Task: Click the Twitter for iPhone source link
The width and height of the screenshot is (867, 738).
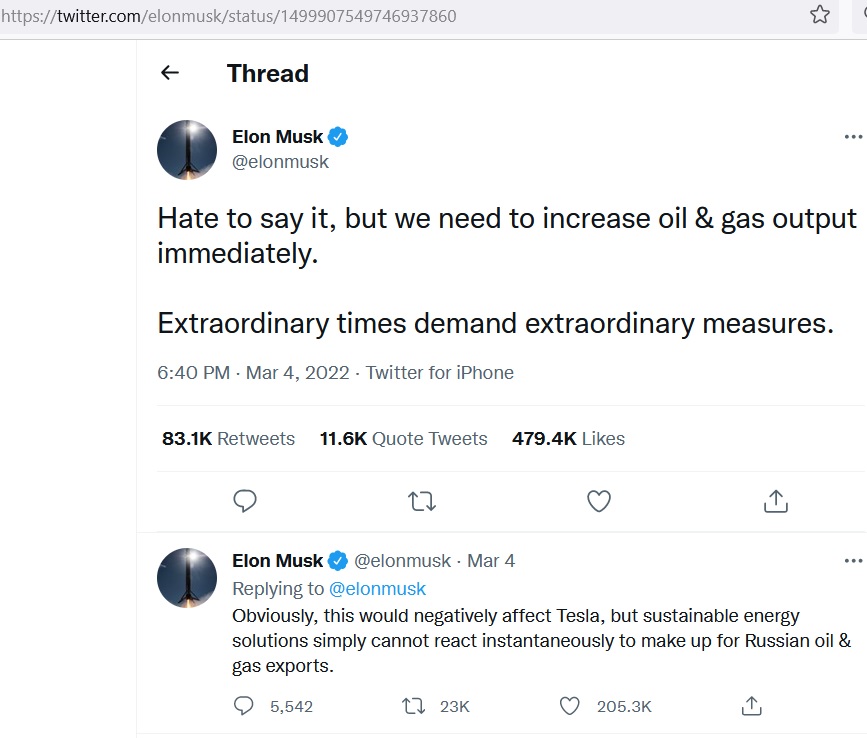Action: [x=440, y=373]
